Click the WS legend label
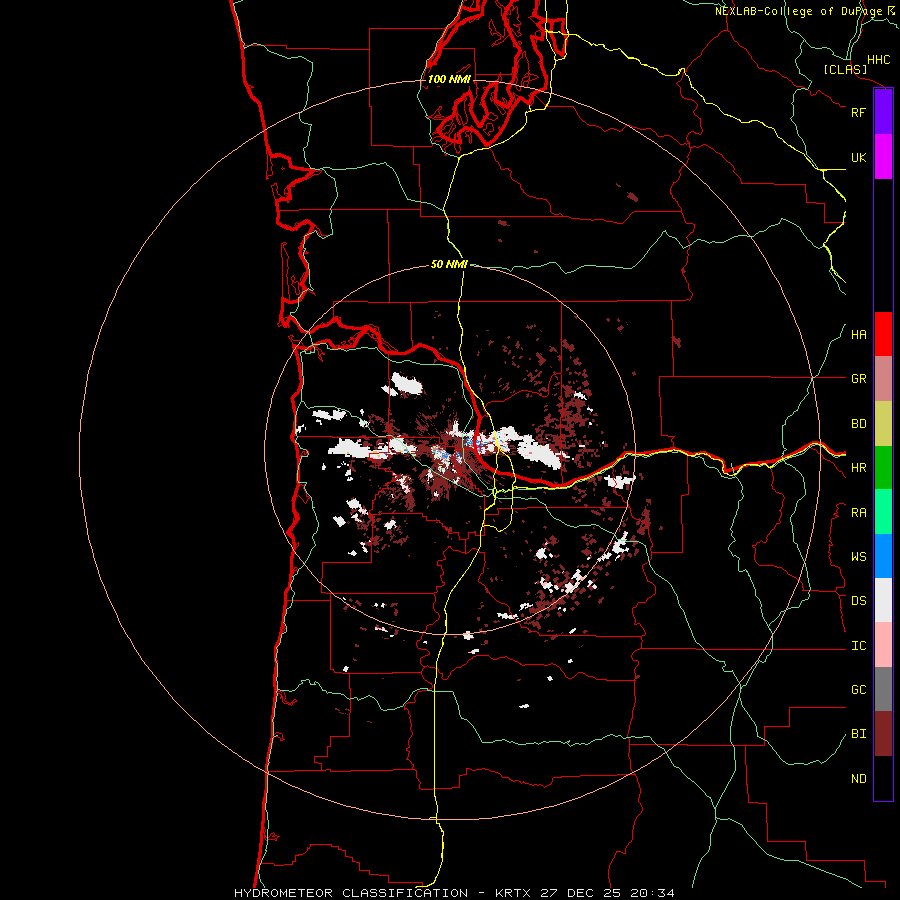Image resolution: width=900 pixels, height=900 pixels. (x=858, y=557)
